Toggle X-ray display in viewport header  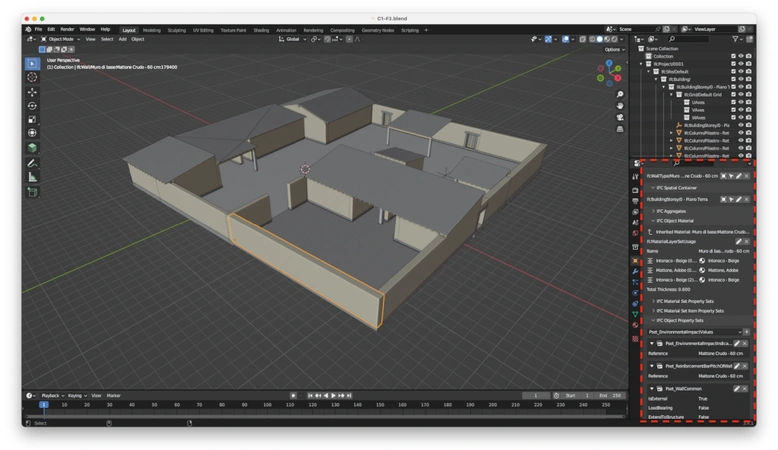(x=583, y=39)
